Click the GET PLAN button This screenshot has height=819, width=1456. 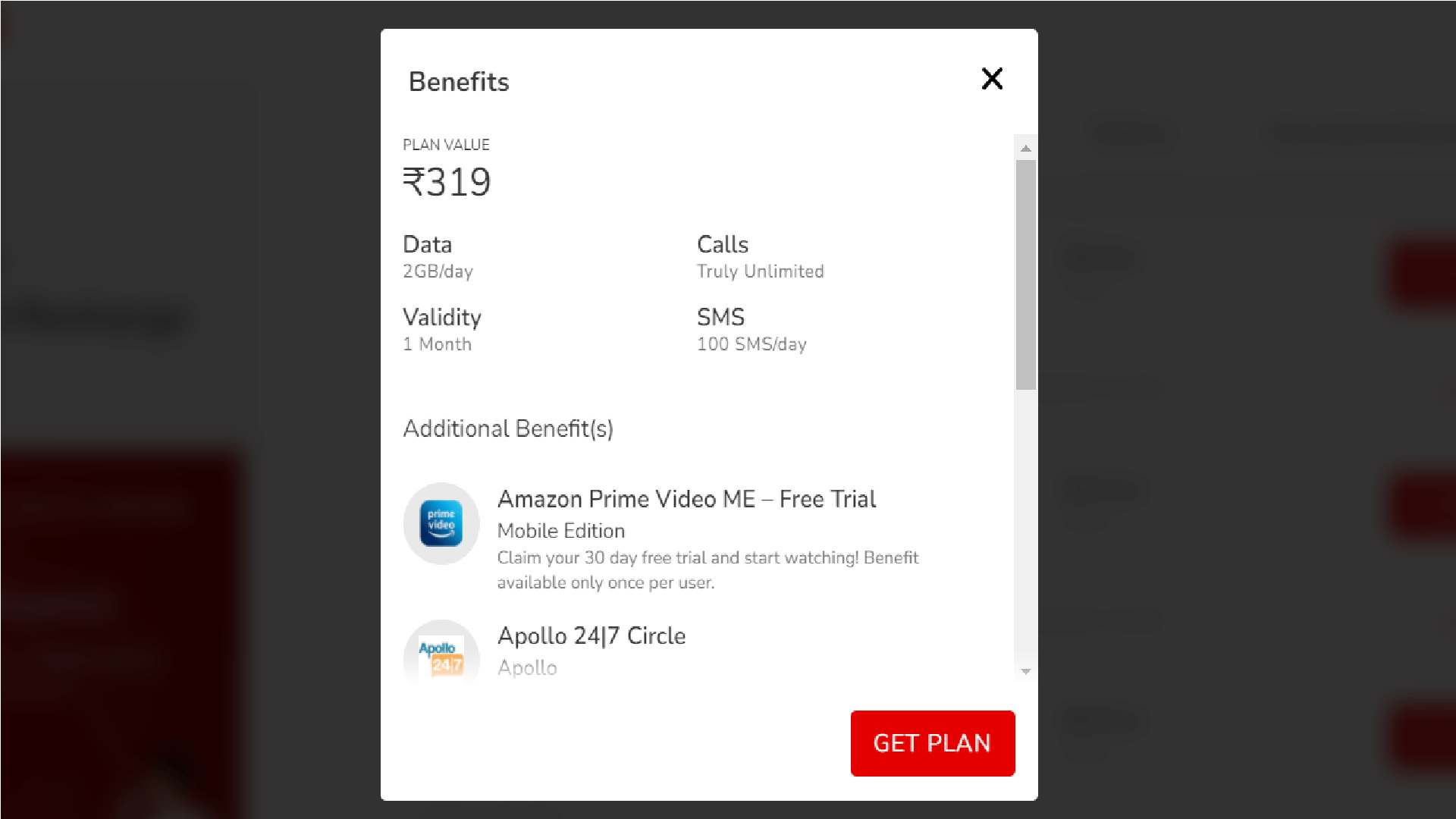pyautogui.click(x=932, y=743)
